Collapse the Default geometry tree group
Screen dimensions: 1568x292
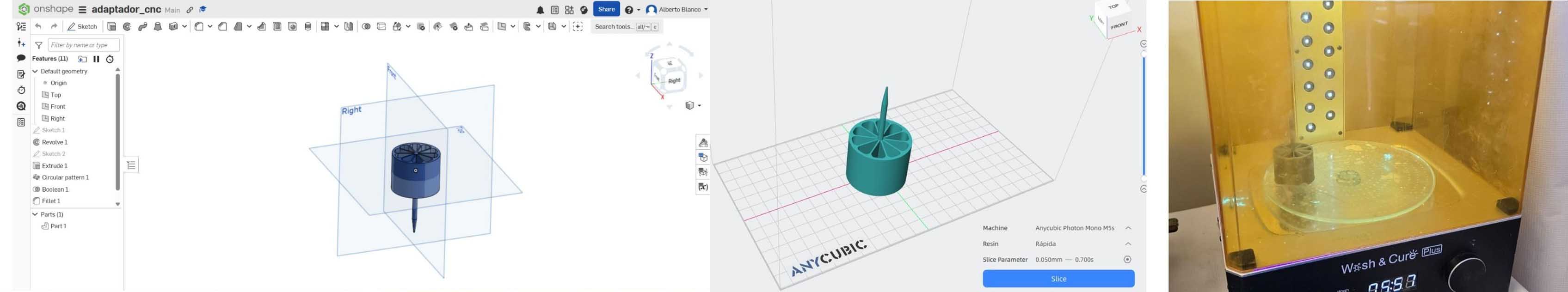point(35,71)
